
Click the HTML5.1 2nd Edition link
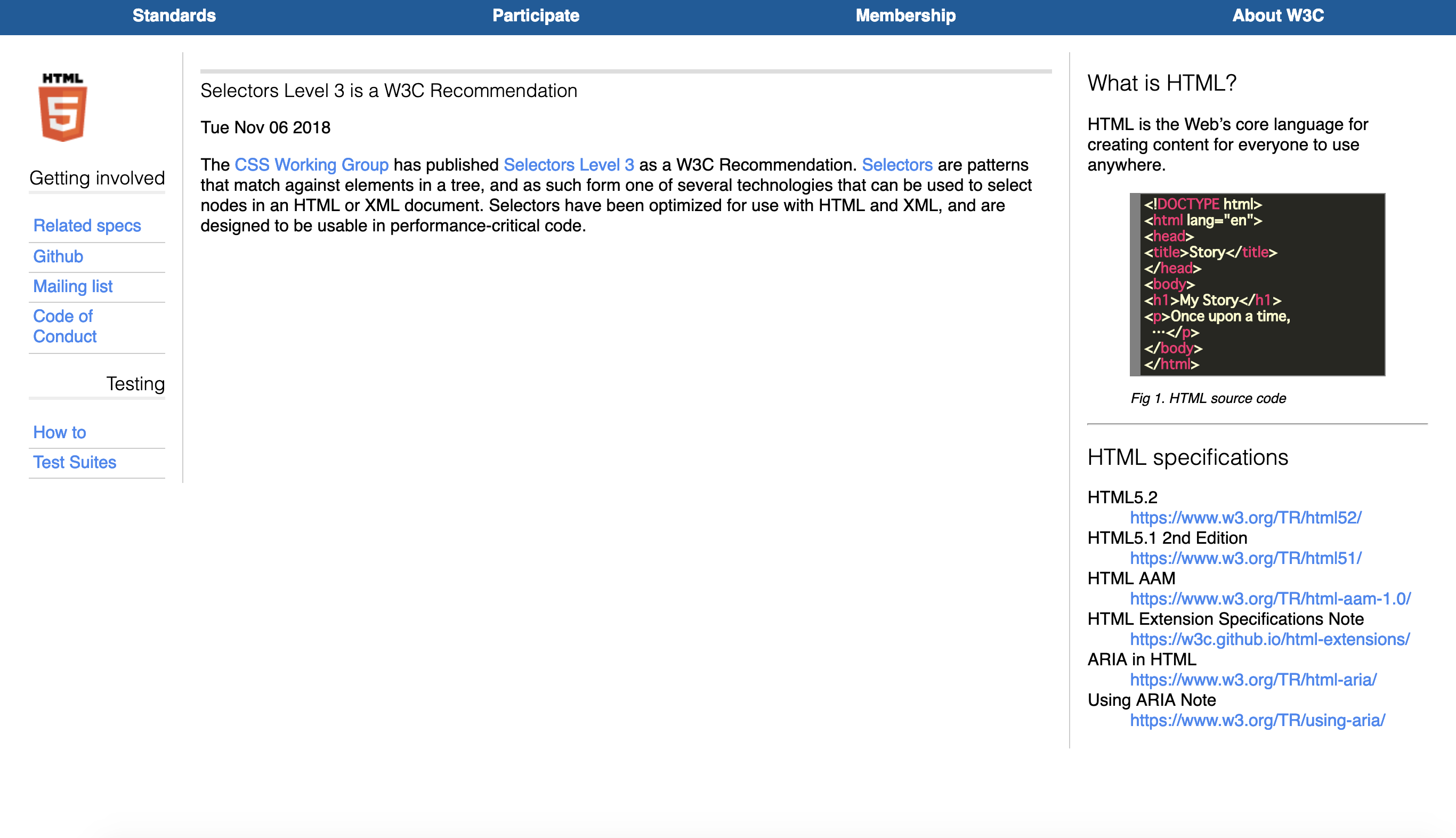point(1245,558)
